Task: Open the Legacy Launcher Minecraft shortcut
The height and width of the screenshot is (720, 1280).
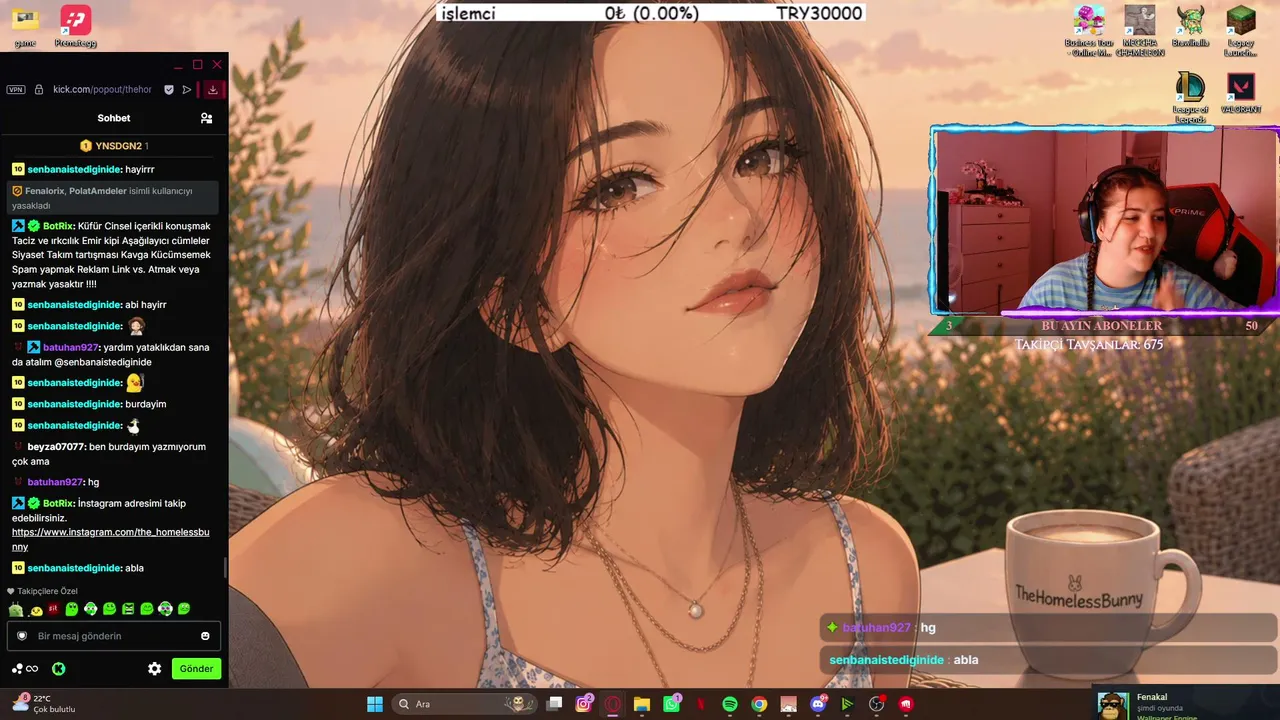Action: (x=1240, y=31)
